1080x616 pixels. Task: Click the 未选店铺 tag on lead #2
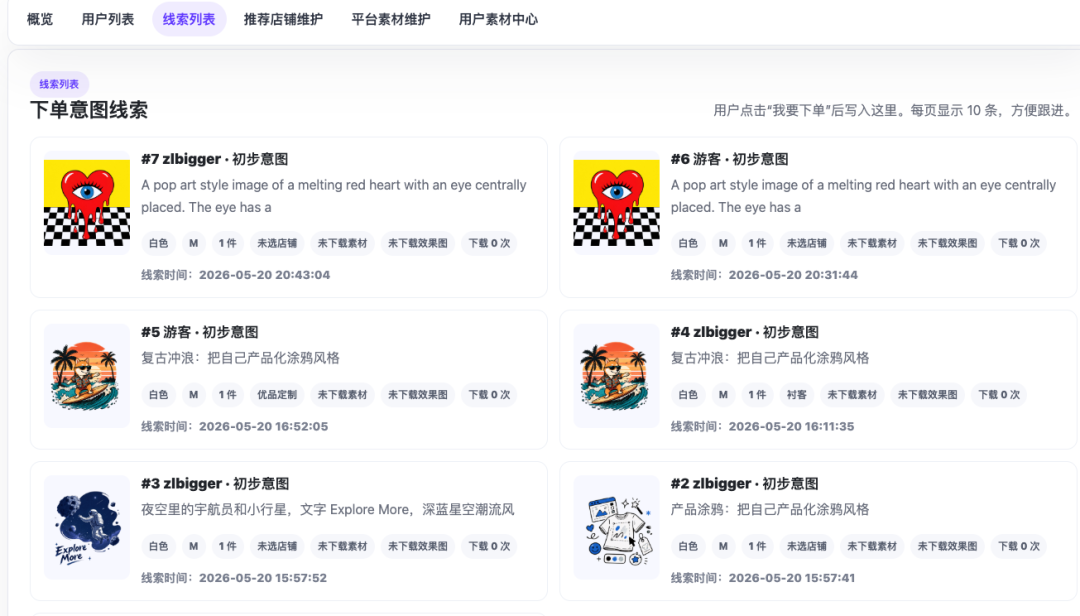coord(807,546)
